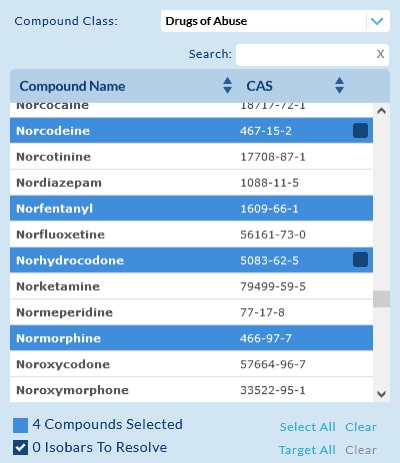Image resolution: width=400 pixels, height=463 pixels.
Task: Click CAS number 1609-66-1
Action: click(269, 209)
